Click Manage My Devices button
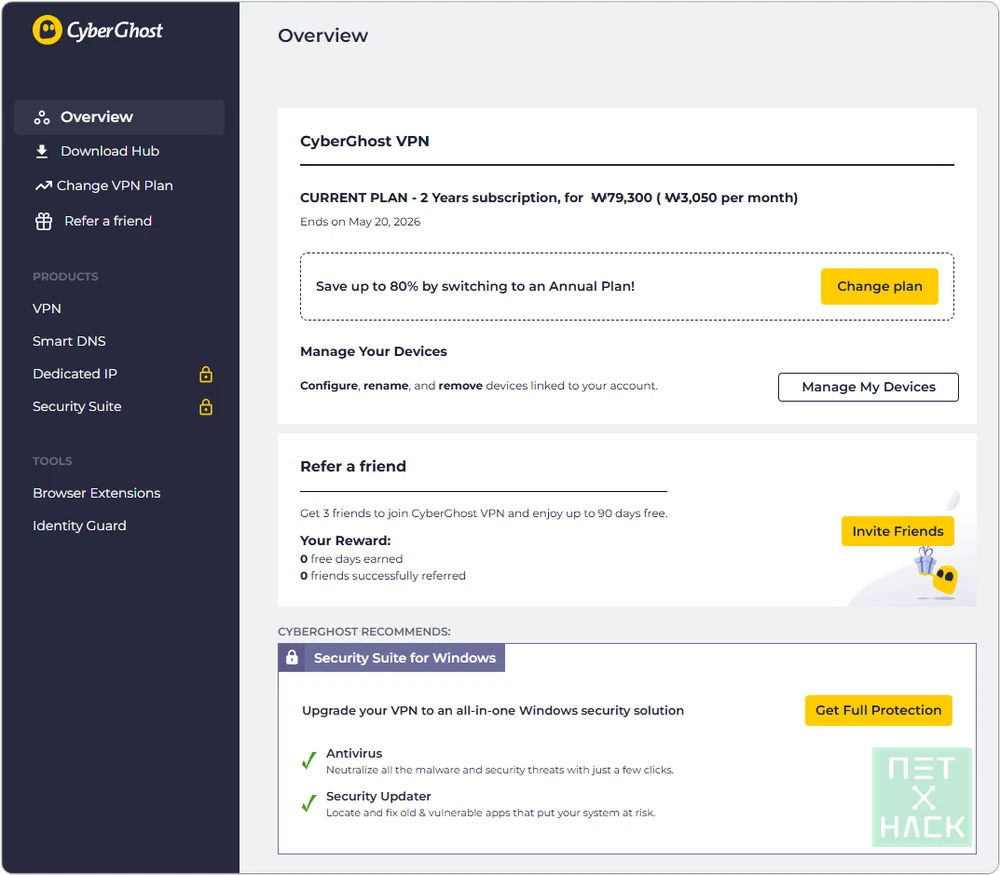The width and height of the screenshot is (1000, 875). tap(868, 387)
